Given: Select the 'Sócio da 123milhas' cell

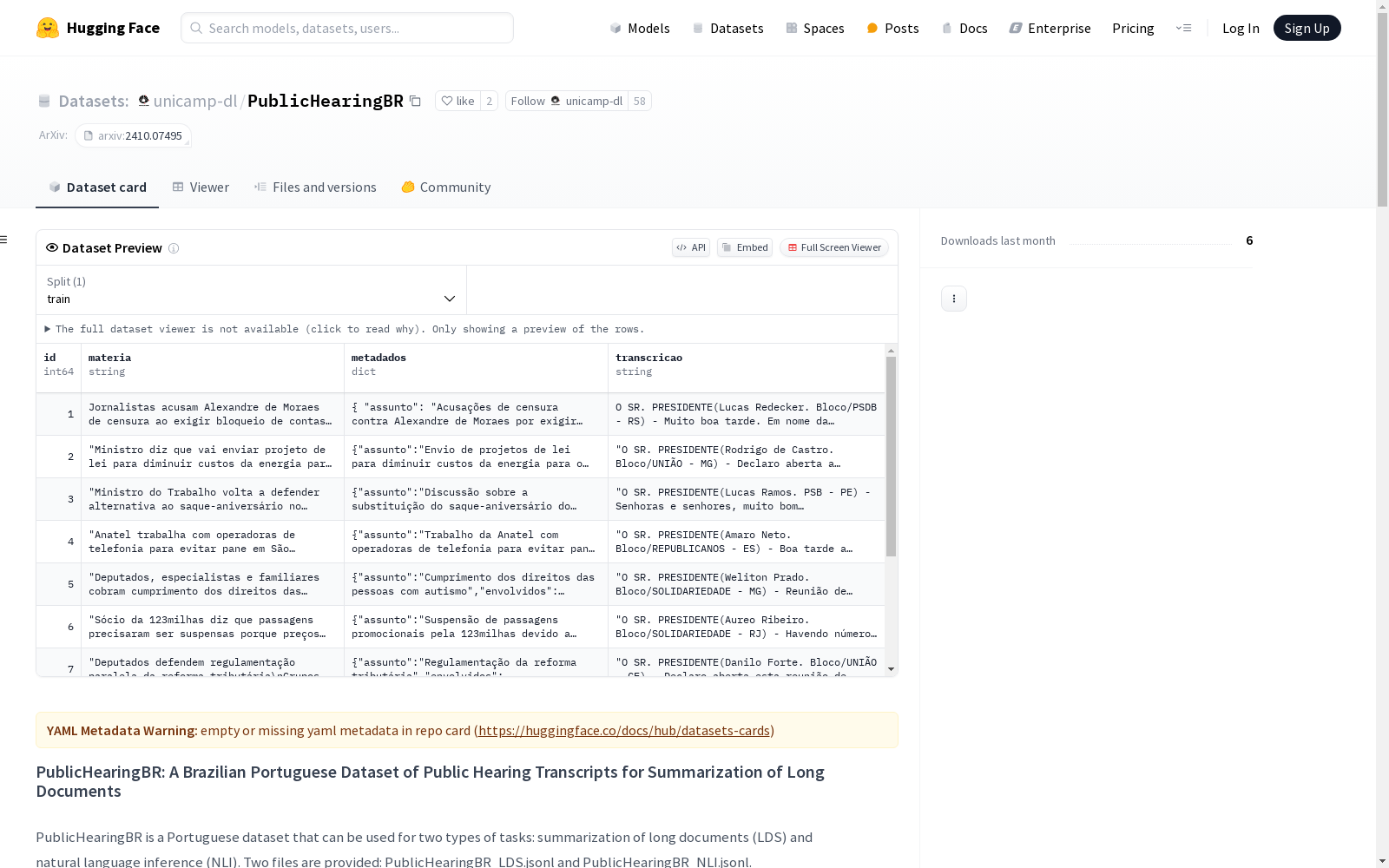Looking at the screenshot, I should (x=213, y=627).
